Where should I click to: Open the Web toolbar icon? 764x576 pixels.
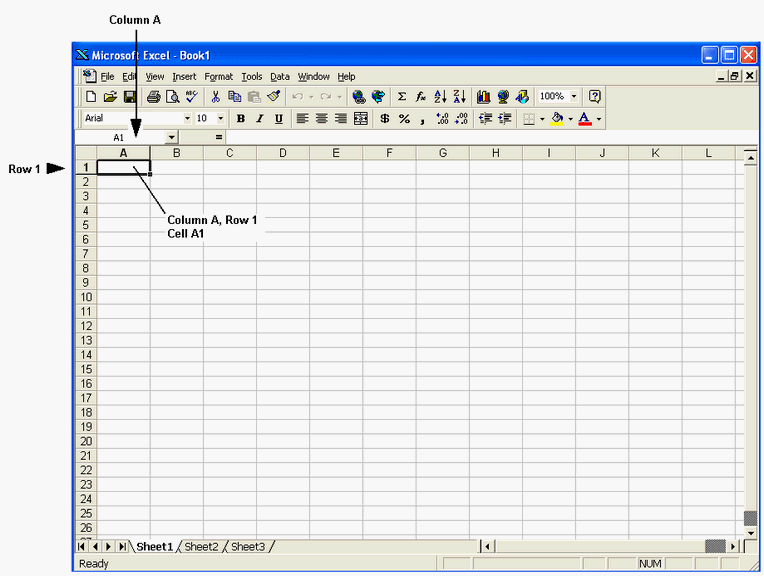378,96
